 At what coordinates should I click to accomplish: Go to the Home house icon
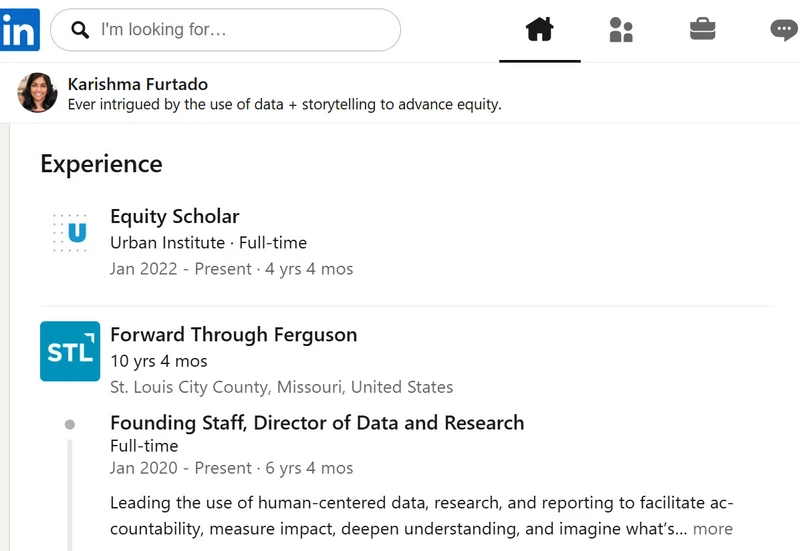point(539,29)
